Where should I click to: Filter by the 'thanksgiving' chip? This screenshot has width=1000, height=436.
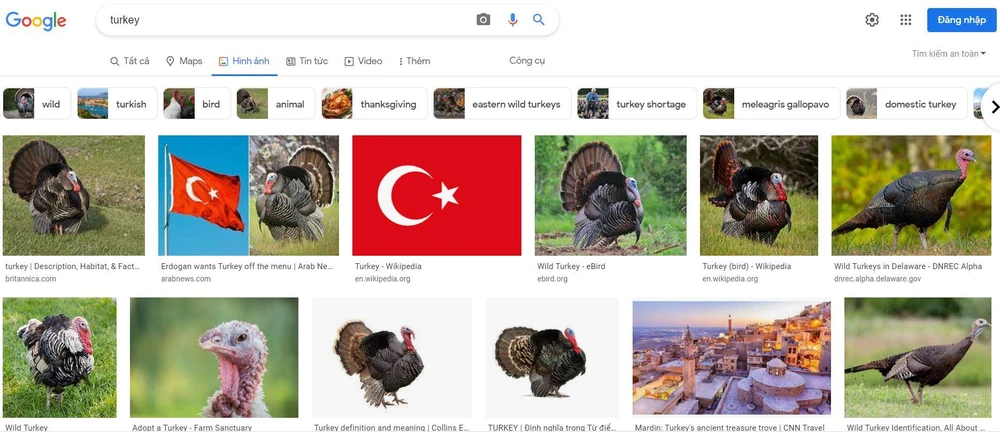tap(374, 104)
